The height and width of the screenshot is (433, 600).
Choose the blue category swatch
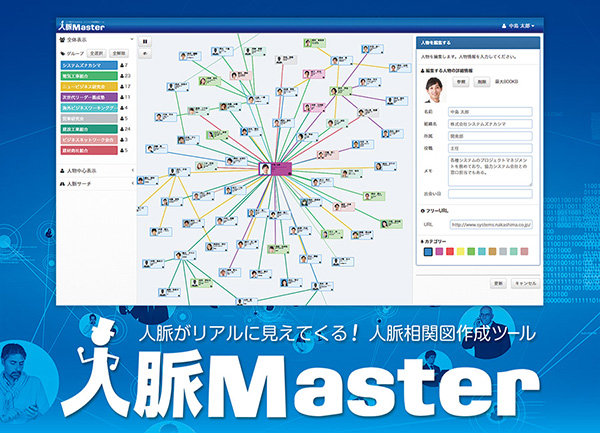click(429, 251)
